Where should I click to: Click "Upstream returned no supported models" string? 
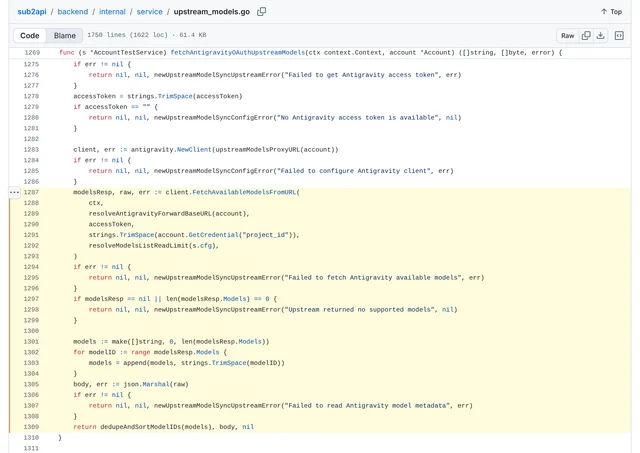point(359,309)
